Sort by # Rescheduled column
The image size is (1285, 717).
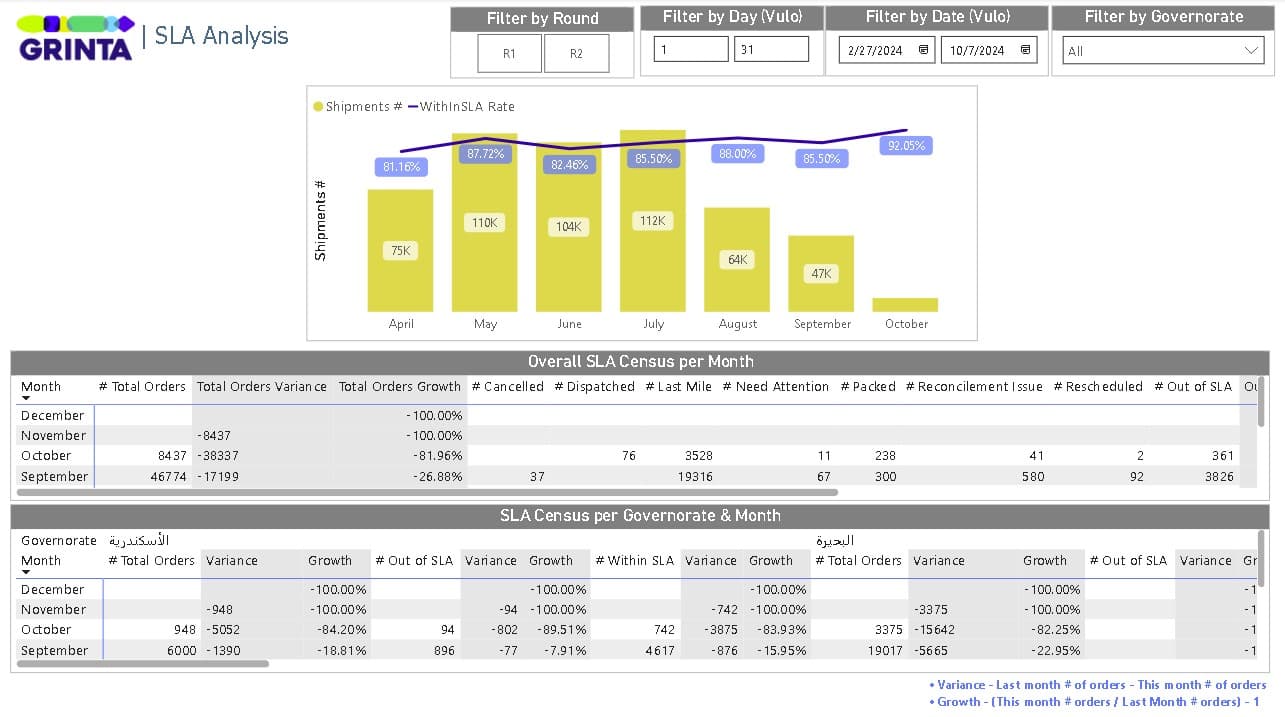coord(1098,386)
